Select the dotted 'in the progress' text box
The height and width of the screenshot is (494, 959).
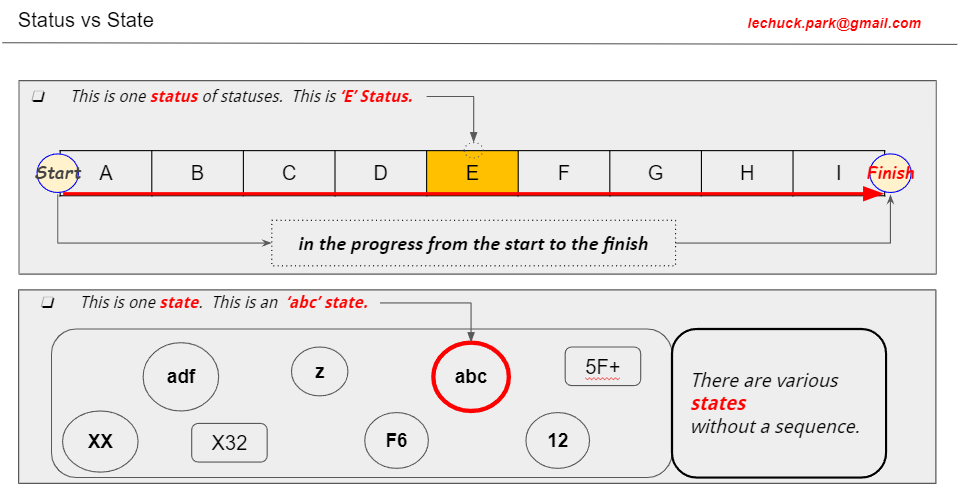click(473, 244)
